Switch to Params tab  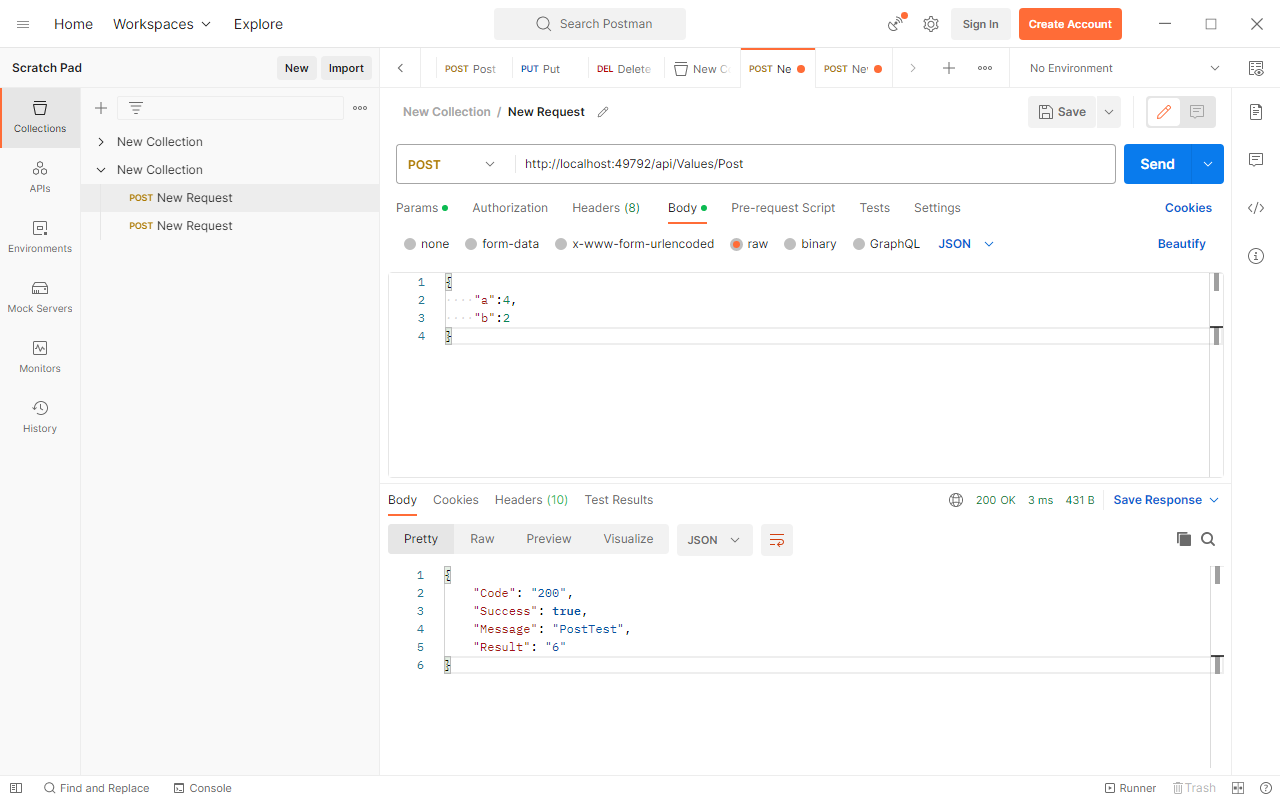pos(422,208)
